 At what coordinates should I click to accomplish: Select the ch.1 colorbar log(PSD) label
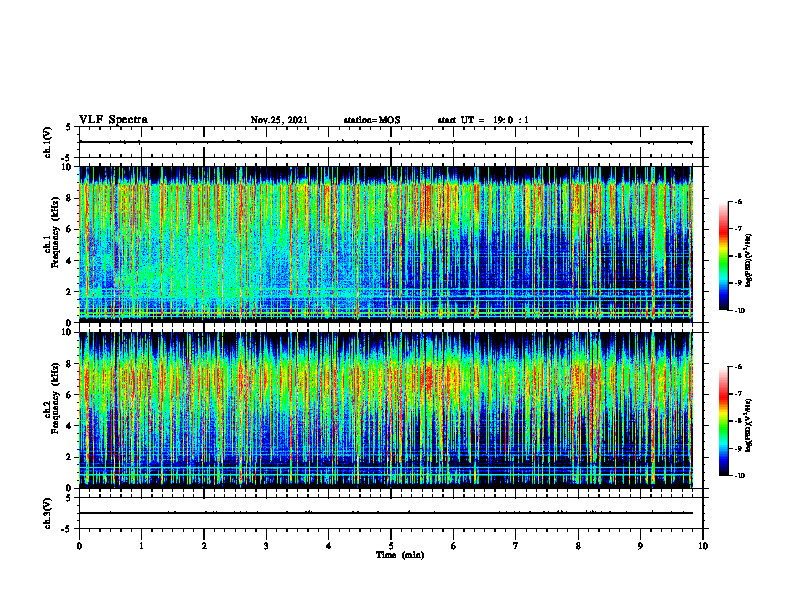(749, 261)
